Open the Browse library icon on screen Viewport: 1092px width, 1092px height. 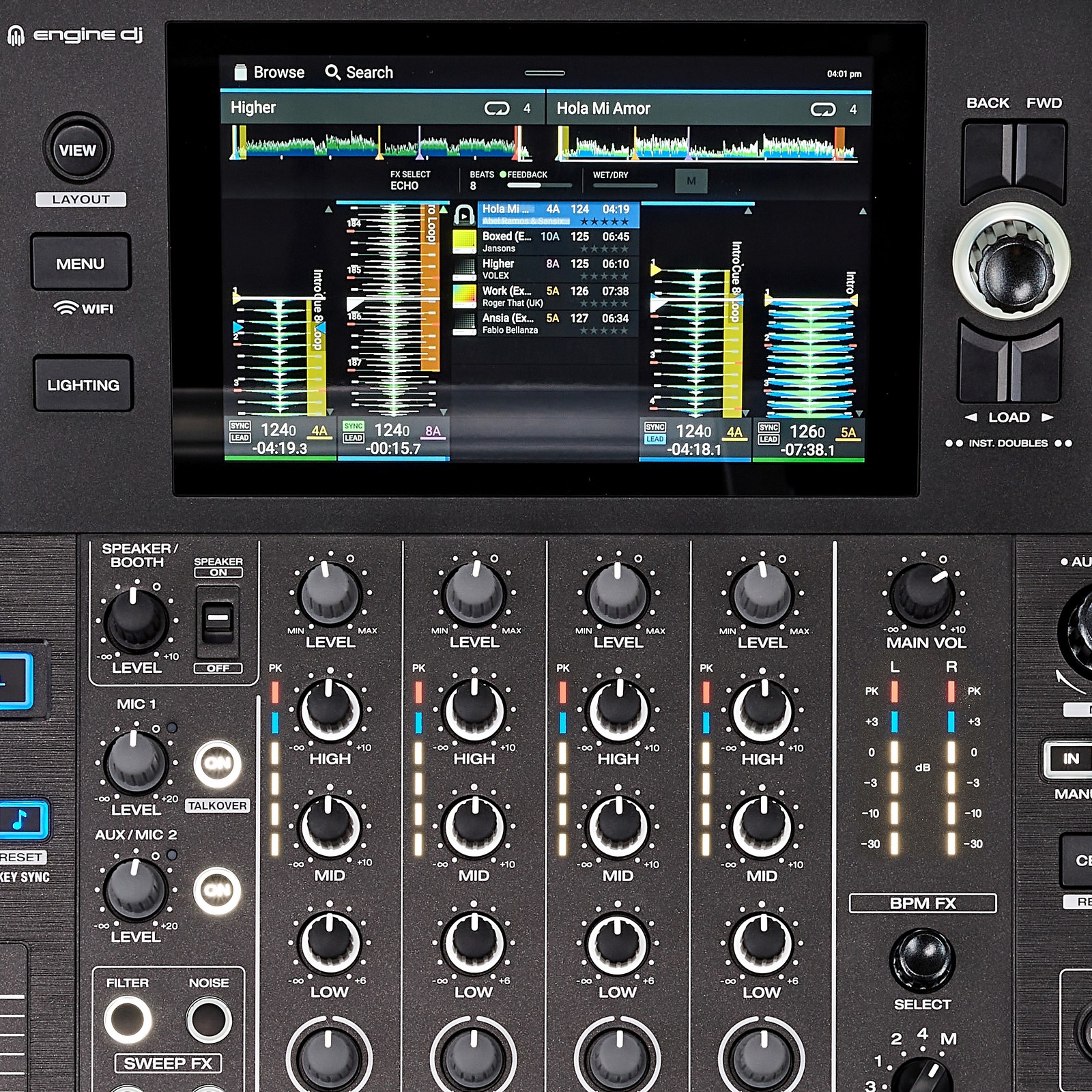pos(240,72)
